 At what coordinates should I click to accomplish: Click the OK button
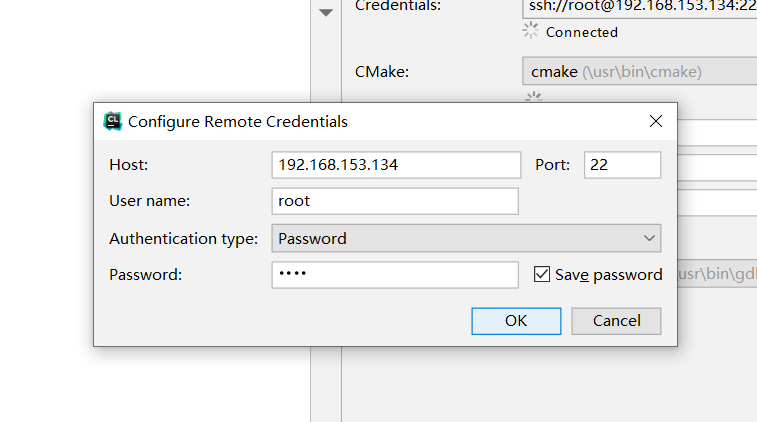pos(516,320)
